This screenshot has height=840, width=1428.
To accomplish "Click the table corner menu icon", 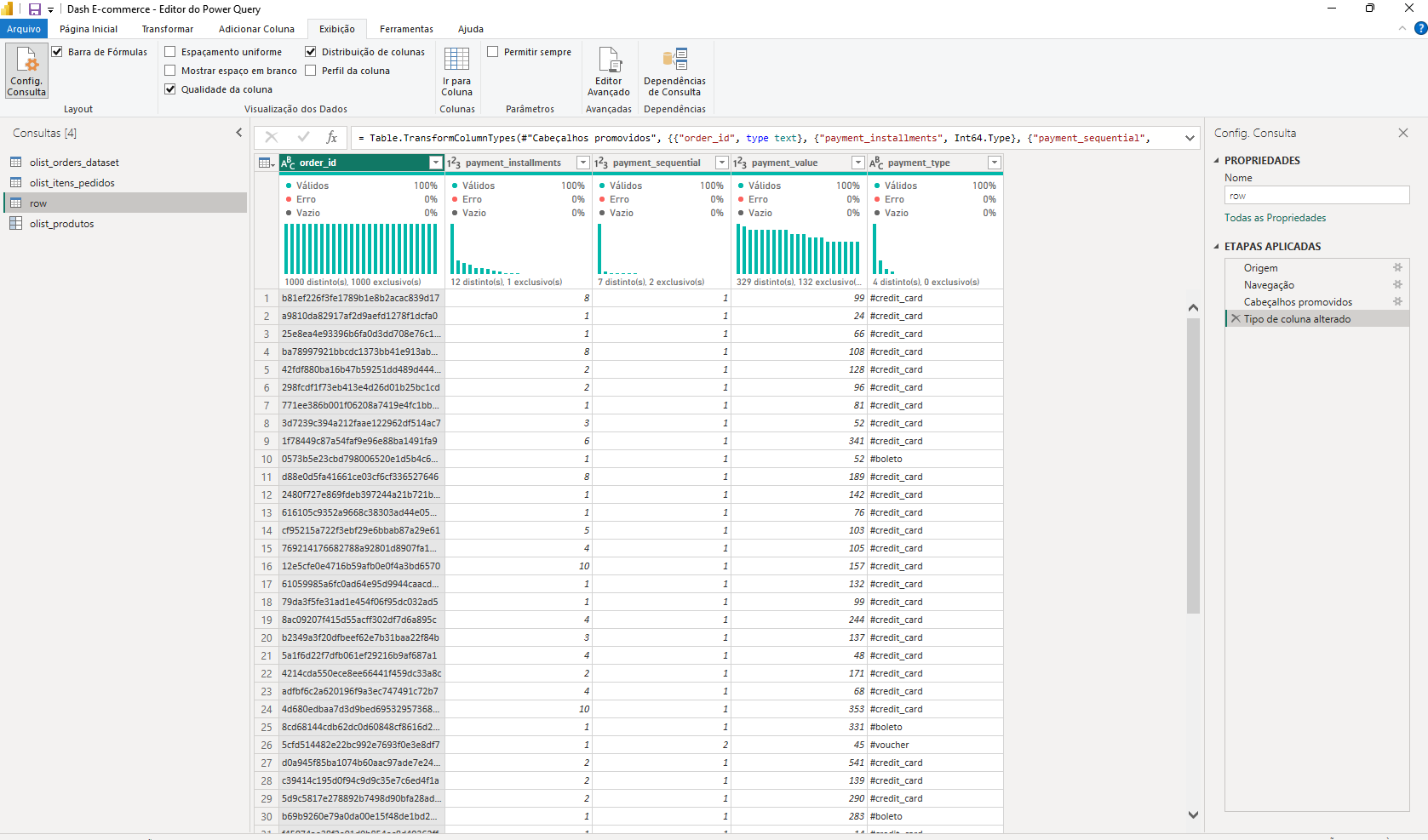I will tap(267, 163).
